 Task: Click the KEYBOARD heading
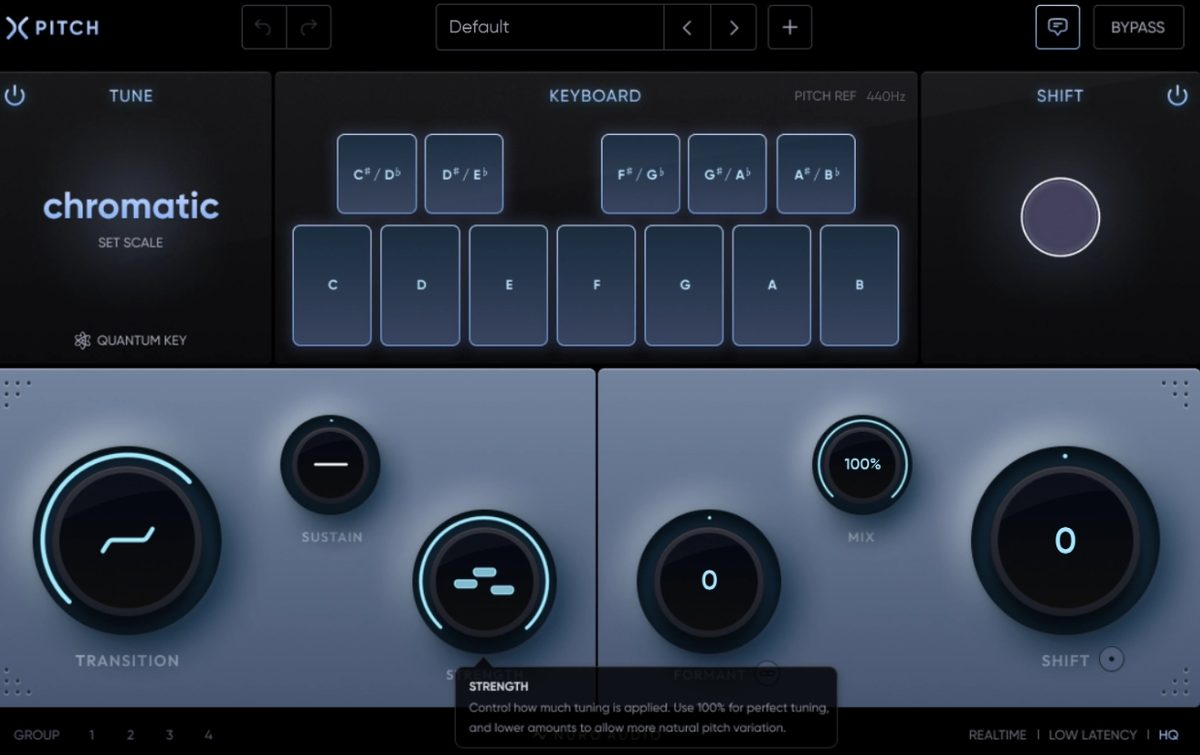click(595, 96)
